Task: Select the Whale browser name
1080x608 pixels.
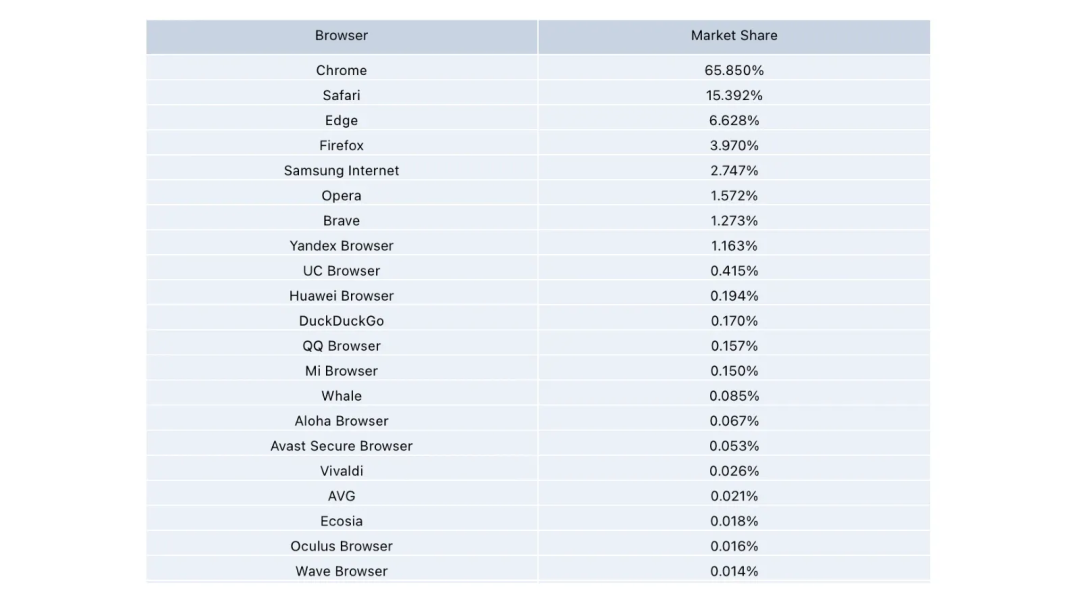Action: [x=341, y=395]
